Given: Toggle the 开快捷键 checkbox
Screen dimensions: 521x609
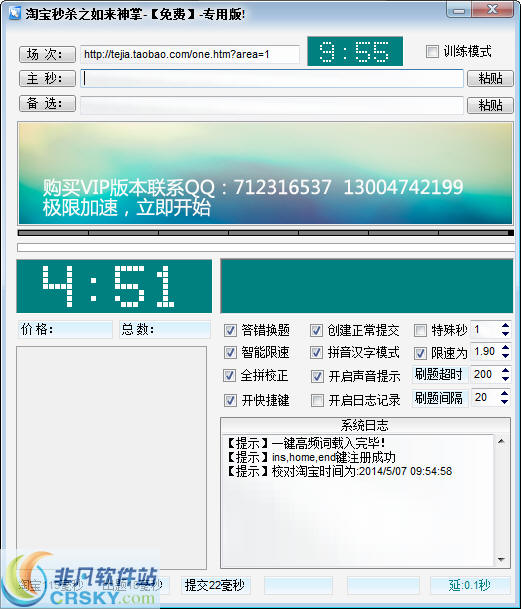Looking at the screenshot, I should (x=230, y=400).
